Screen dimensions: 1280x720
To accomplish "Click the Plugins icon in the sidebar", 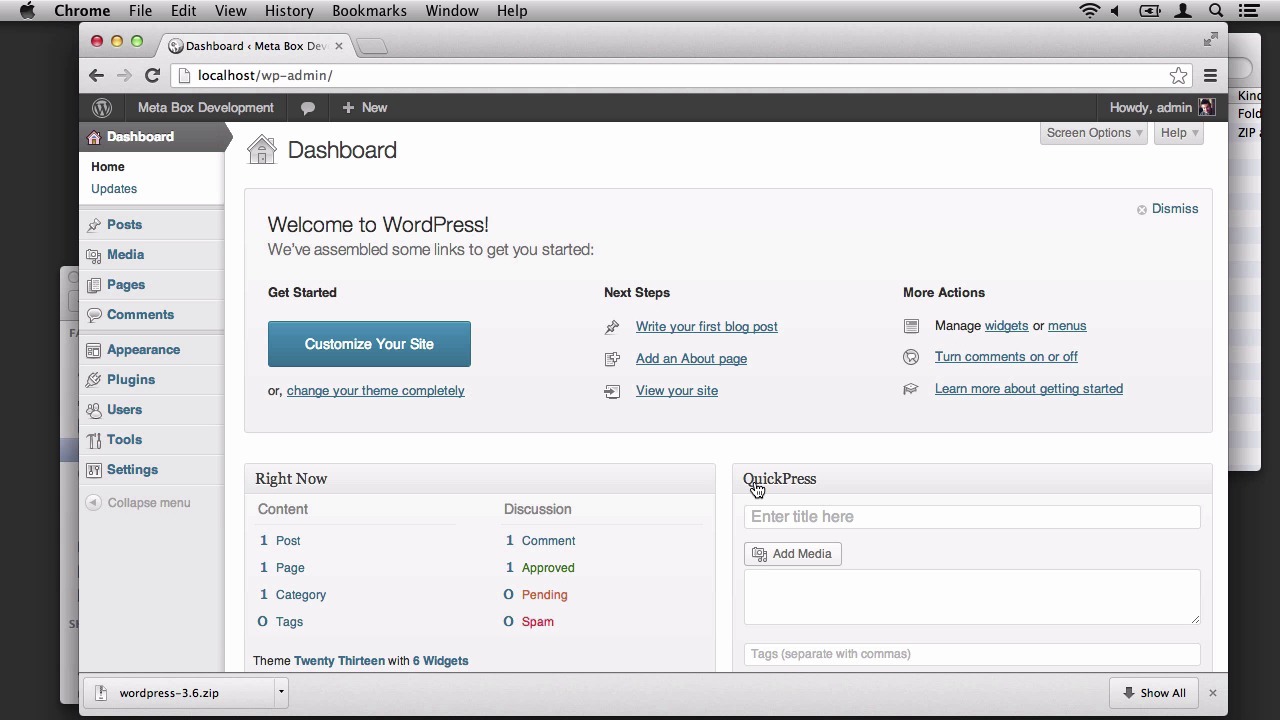I will pos(94,380).
